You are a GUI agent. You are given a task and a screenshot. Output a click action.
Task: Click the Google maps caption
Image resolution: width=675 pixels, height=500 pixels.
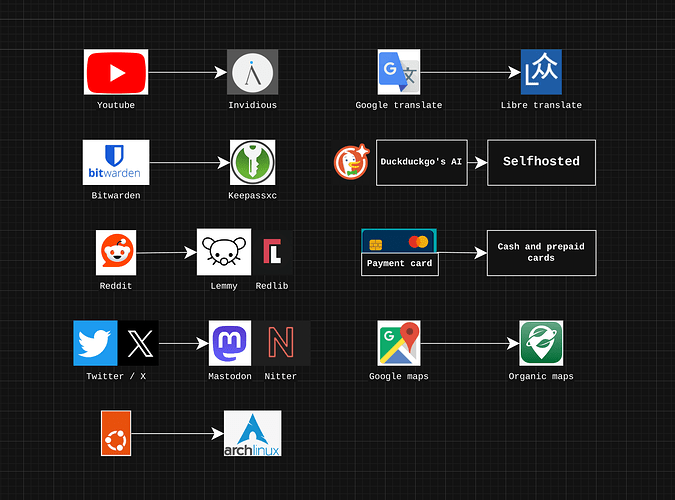(x=399, y=376)
